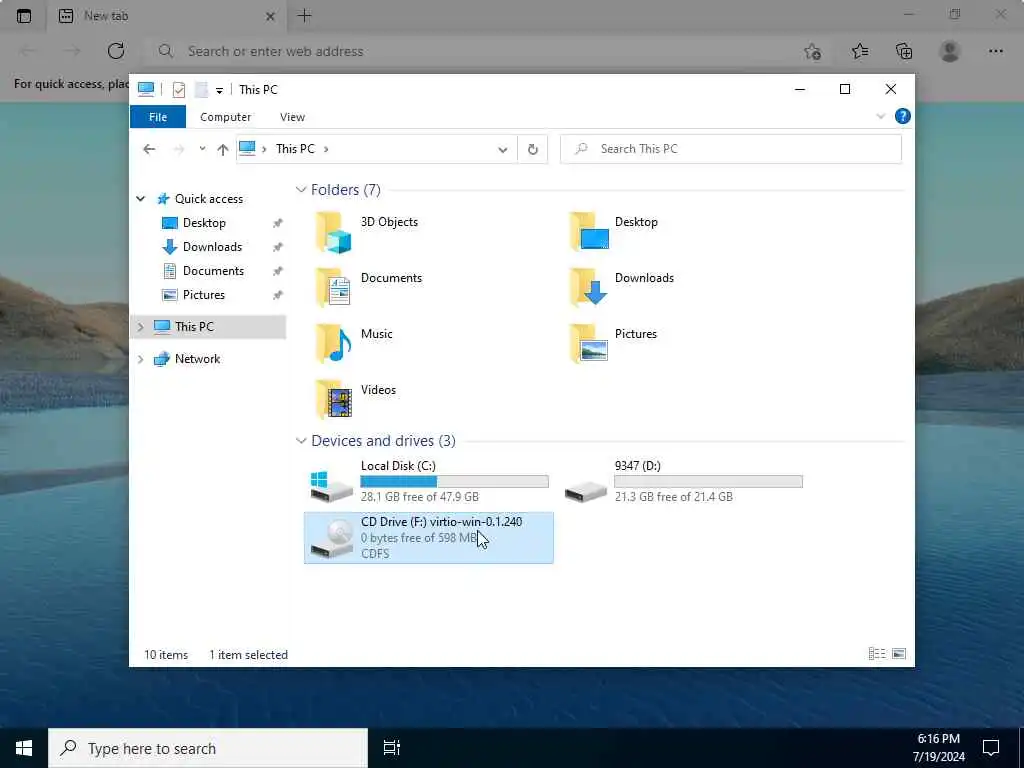Screen dimensions: 1024x768
Task: Switch to large icons view in status bar
Action: point(899,654)
